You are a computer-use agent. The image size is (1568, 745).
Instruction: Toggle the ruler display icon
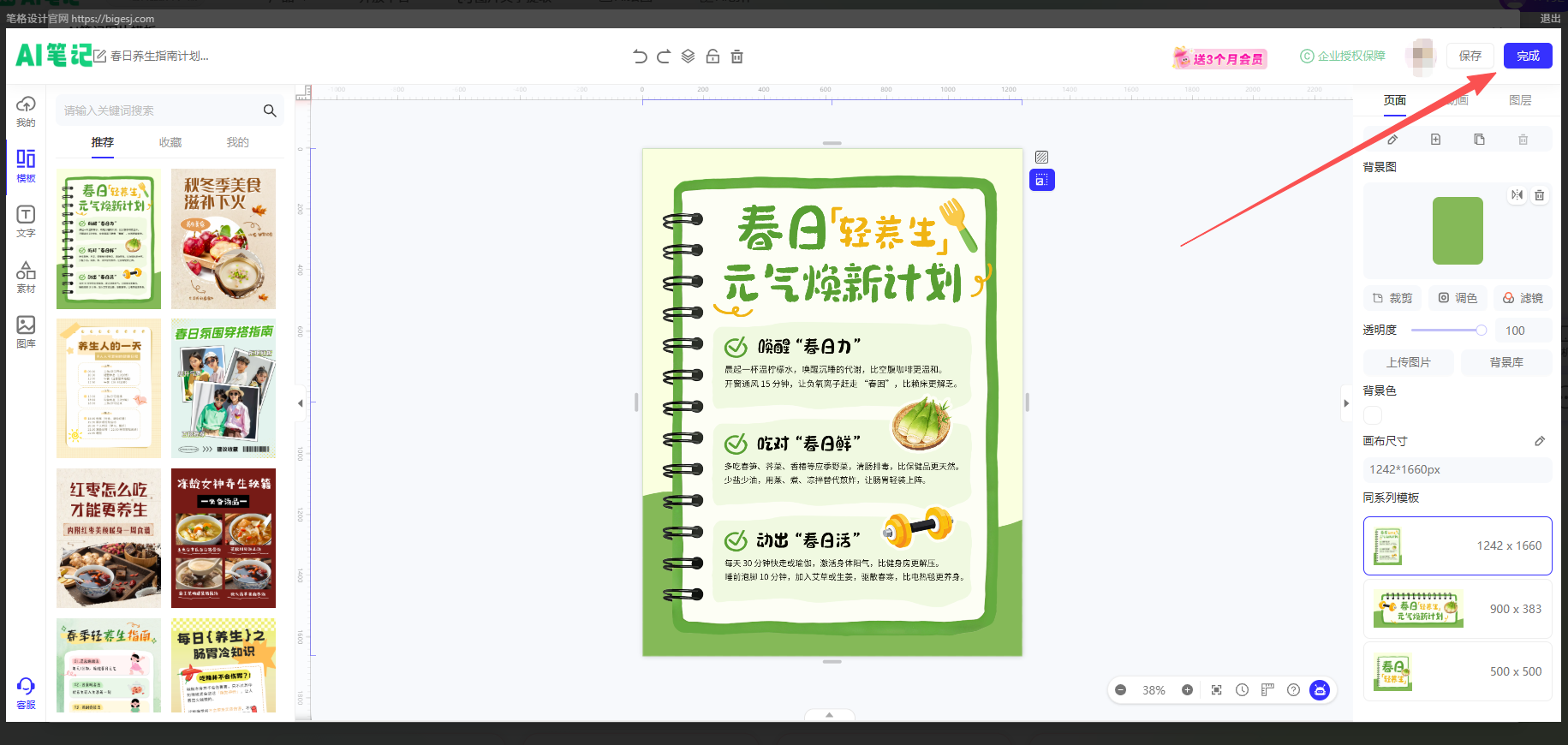1267,690
